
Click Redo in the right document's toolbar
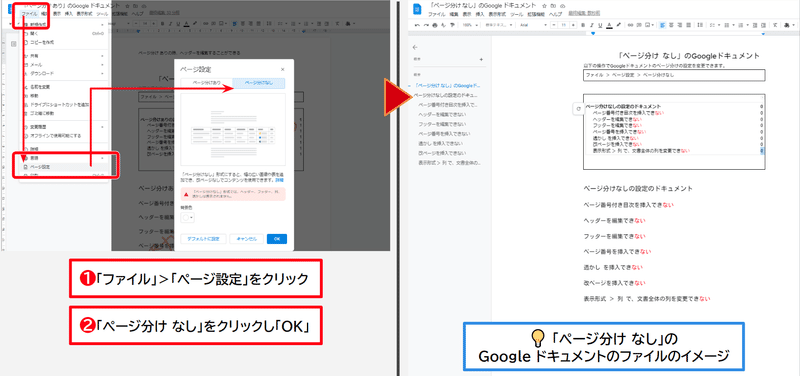click(426, 24)
